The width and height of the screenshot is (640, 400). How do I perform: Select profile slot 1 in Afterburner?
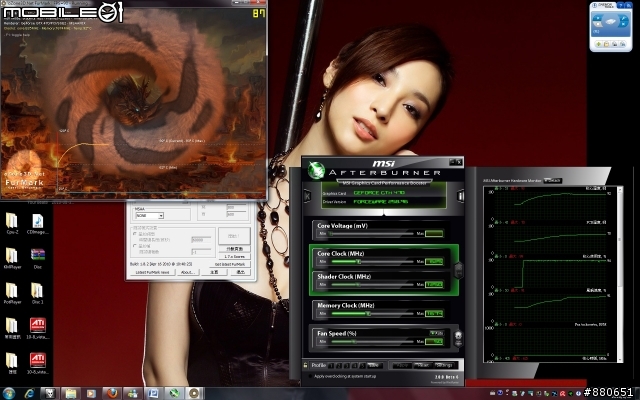(x=331, y=365)
